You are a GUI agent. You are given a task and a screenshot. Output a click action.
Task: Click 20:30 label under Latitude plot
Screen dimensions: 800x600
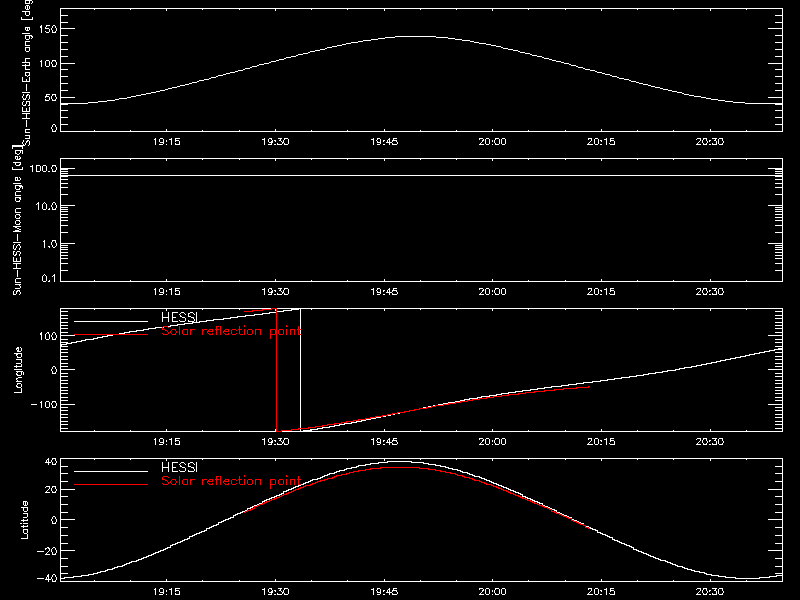click(710, 592)
